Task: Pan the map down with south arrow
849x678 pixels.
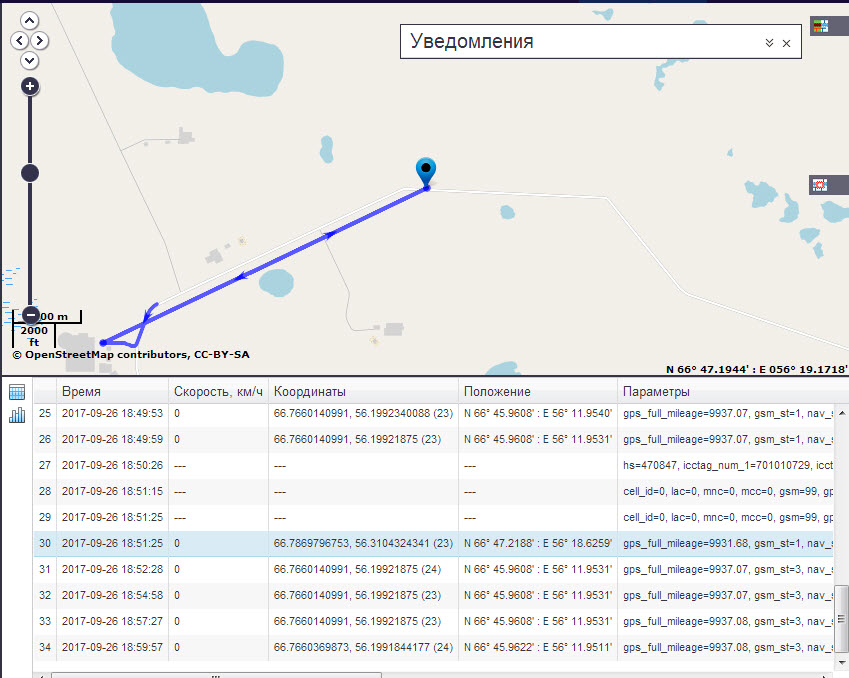Action: point(30,60)
